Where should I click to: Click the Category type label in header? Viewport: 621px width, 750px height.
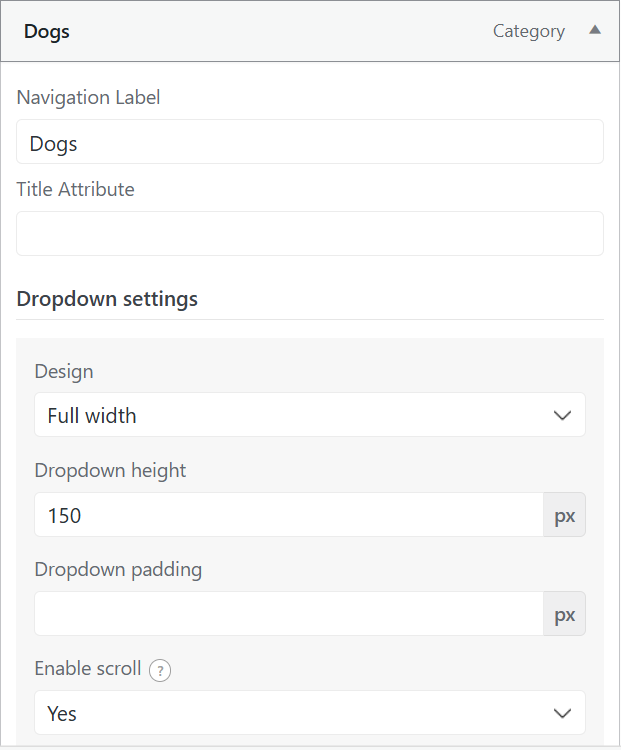[529, 32]
